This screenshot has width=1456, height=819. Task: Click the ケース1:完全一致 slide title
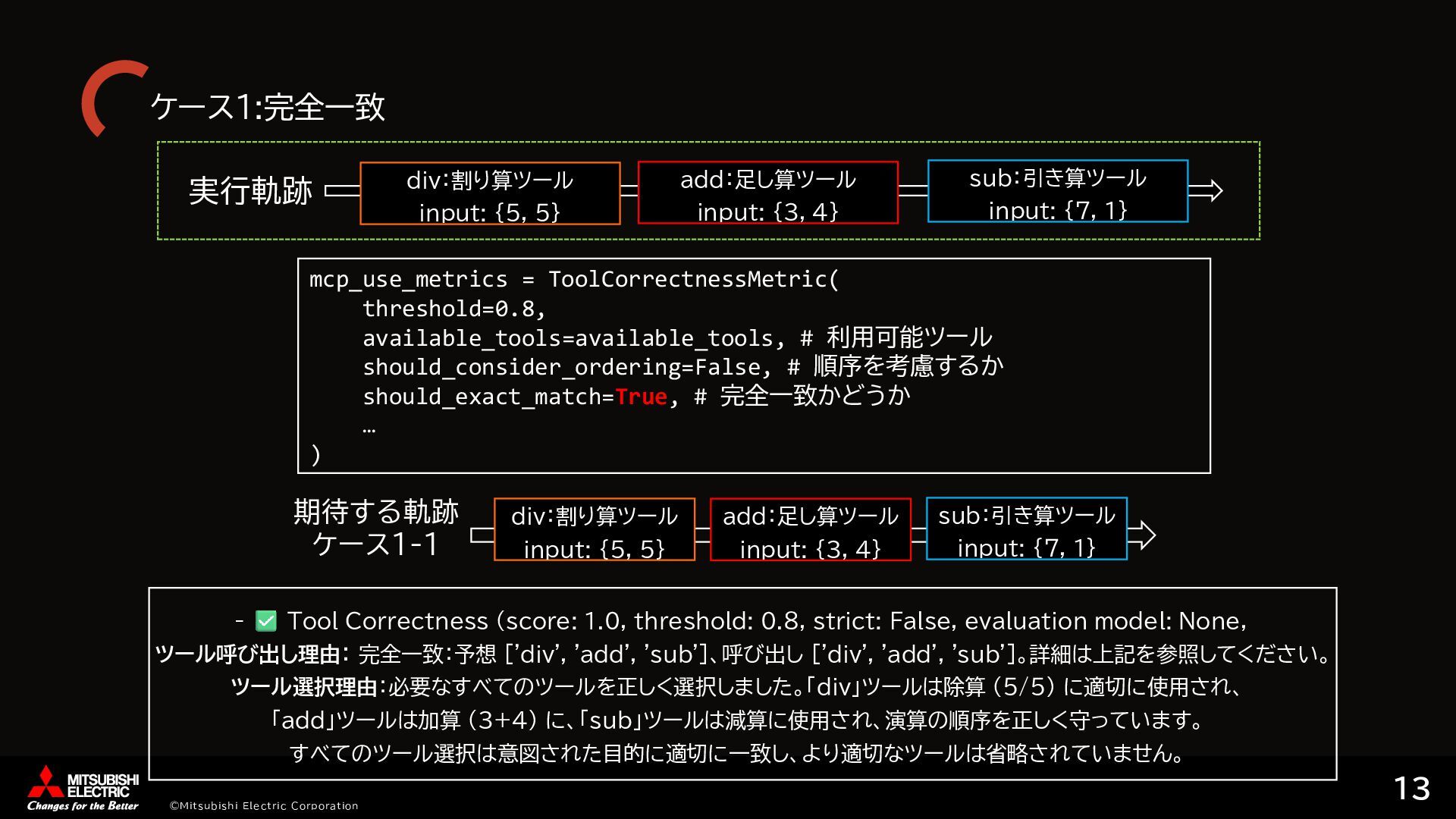click(x=268, y=107)
